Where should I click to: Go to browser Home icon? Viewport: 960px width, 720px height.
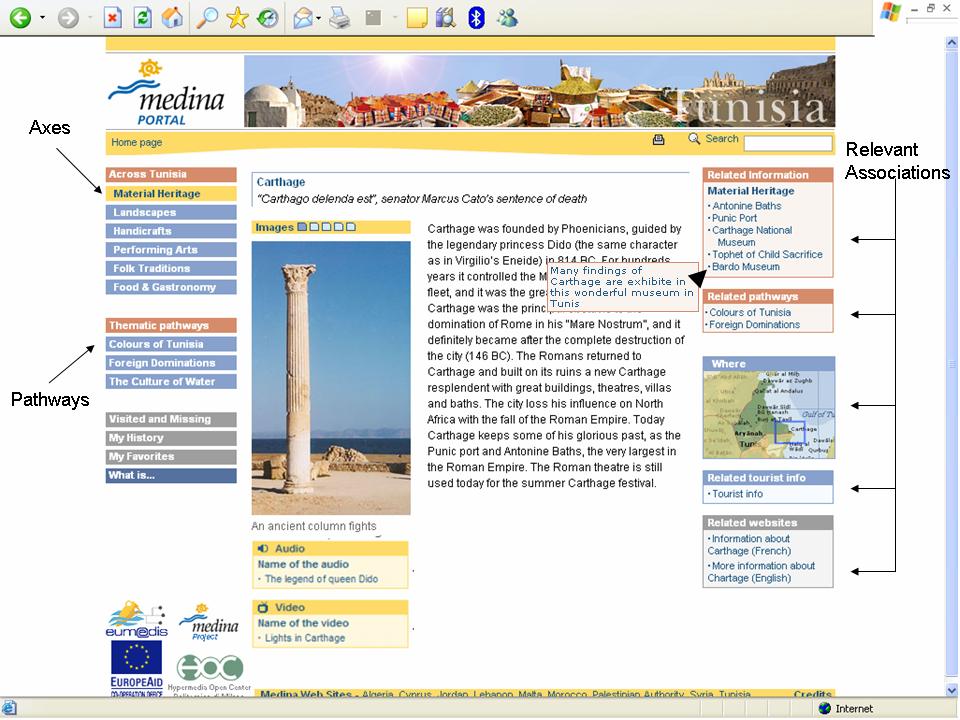point(173,18)
